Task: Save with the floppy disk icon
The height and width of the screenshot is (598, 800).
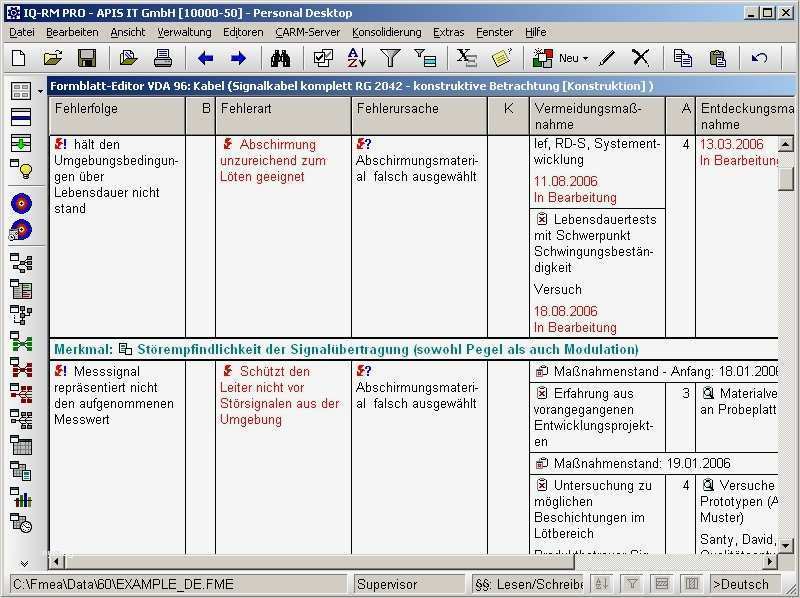Action: (x=87, y=58)
